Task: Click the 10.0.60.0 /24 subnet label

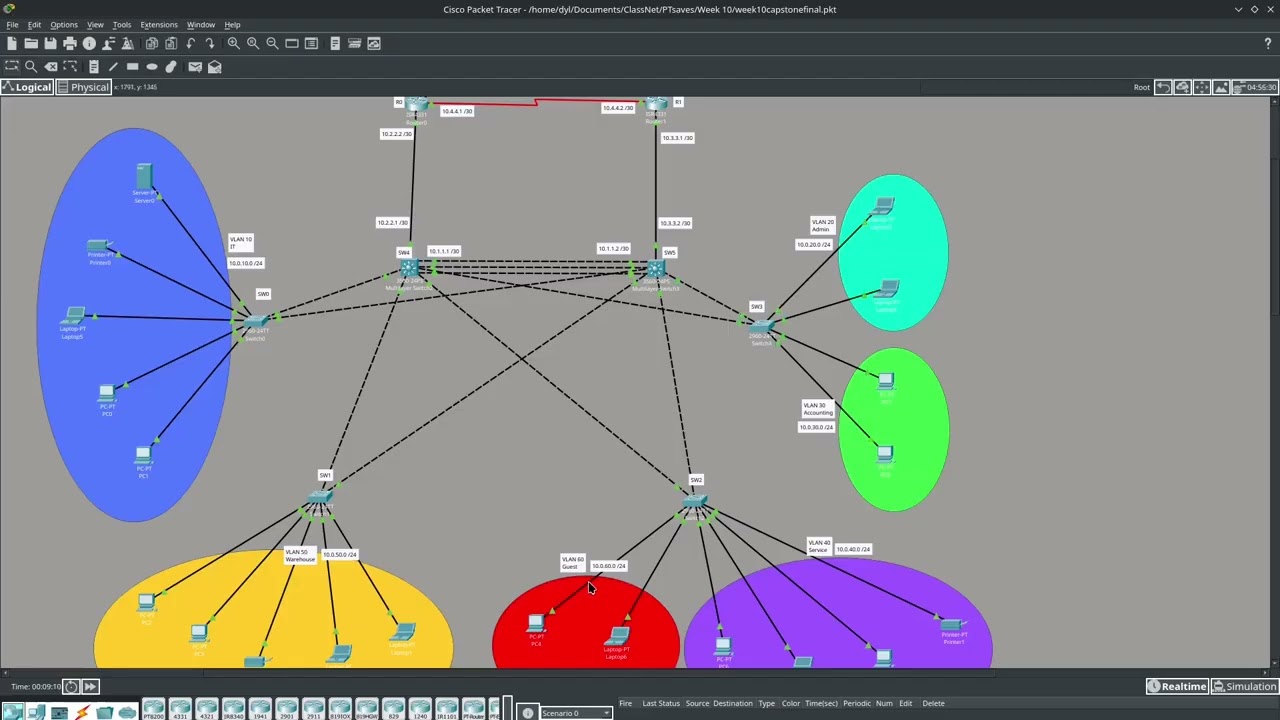Action: coord(609,566)
